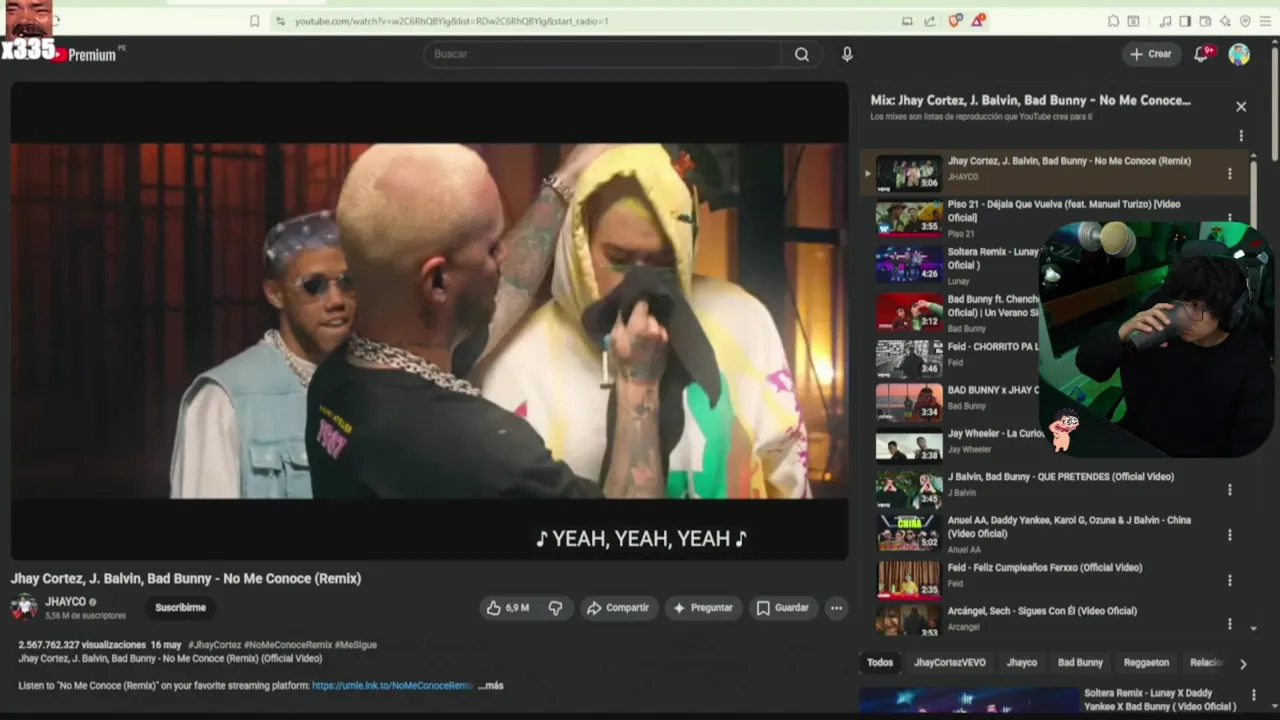Screen dimensions: 1280x720
Task: Open Leo AI sparkle icon
Action: 1225,21
